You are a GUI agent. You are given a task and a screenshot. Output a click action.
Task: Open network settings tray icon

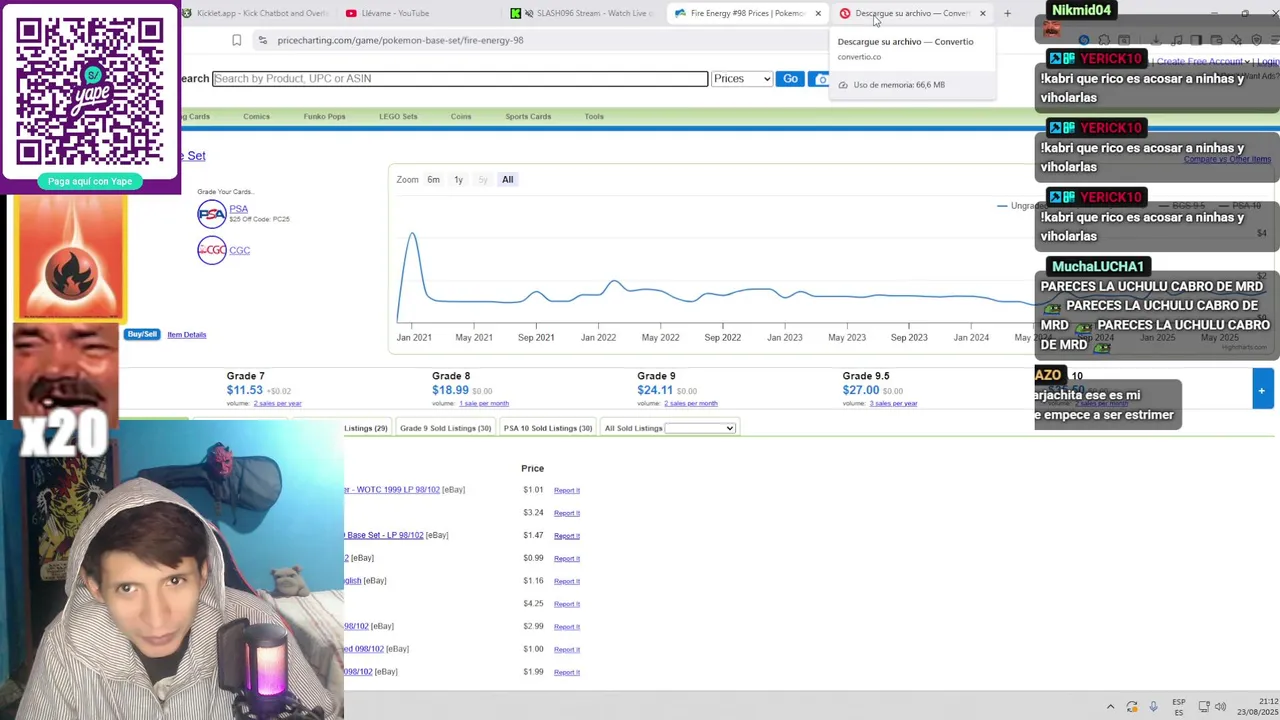[x=1203, y=707]
